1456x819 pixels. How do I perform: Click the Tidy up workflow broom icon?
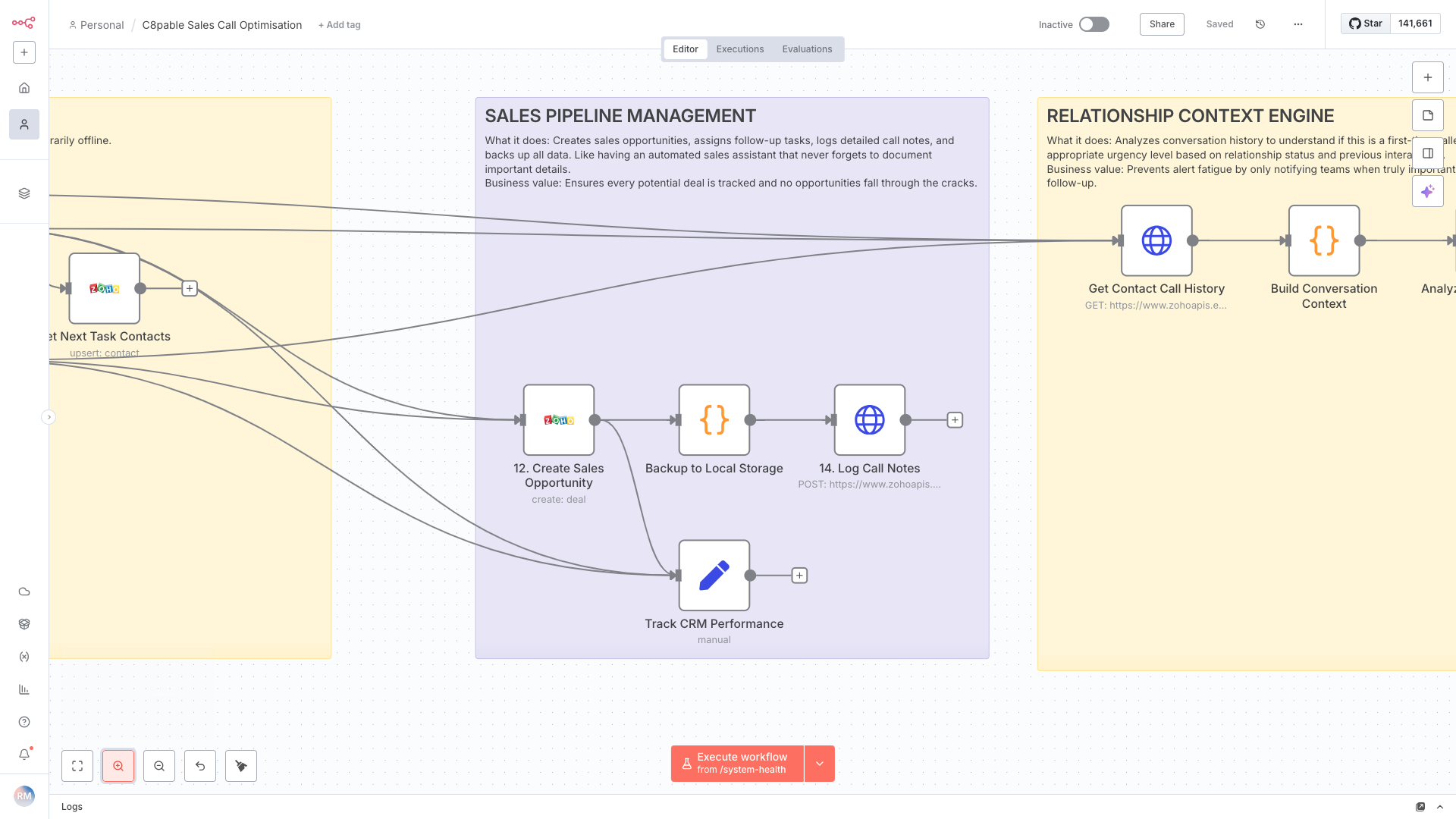click(x=241, y=766)
